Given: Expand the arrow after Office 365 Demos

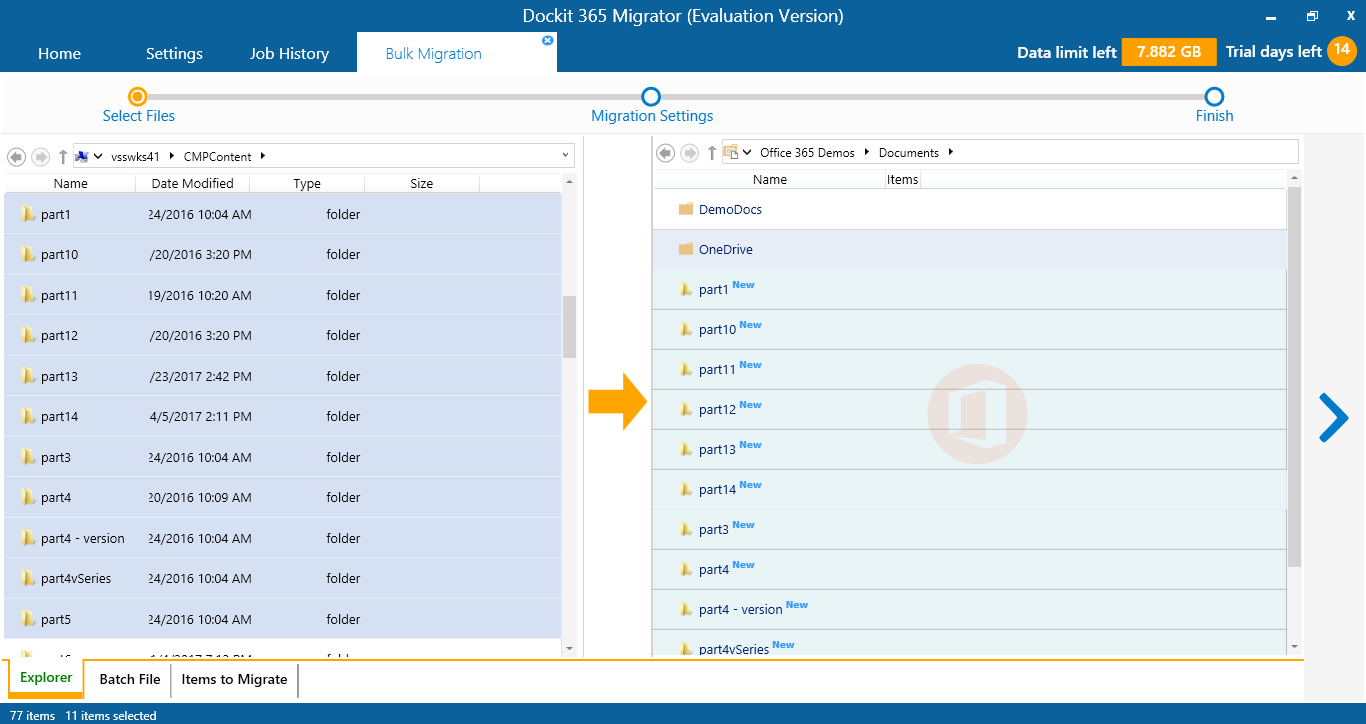Looking at the screenshot, I should point(867,152).
